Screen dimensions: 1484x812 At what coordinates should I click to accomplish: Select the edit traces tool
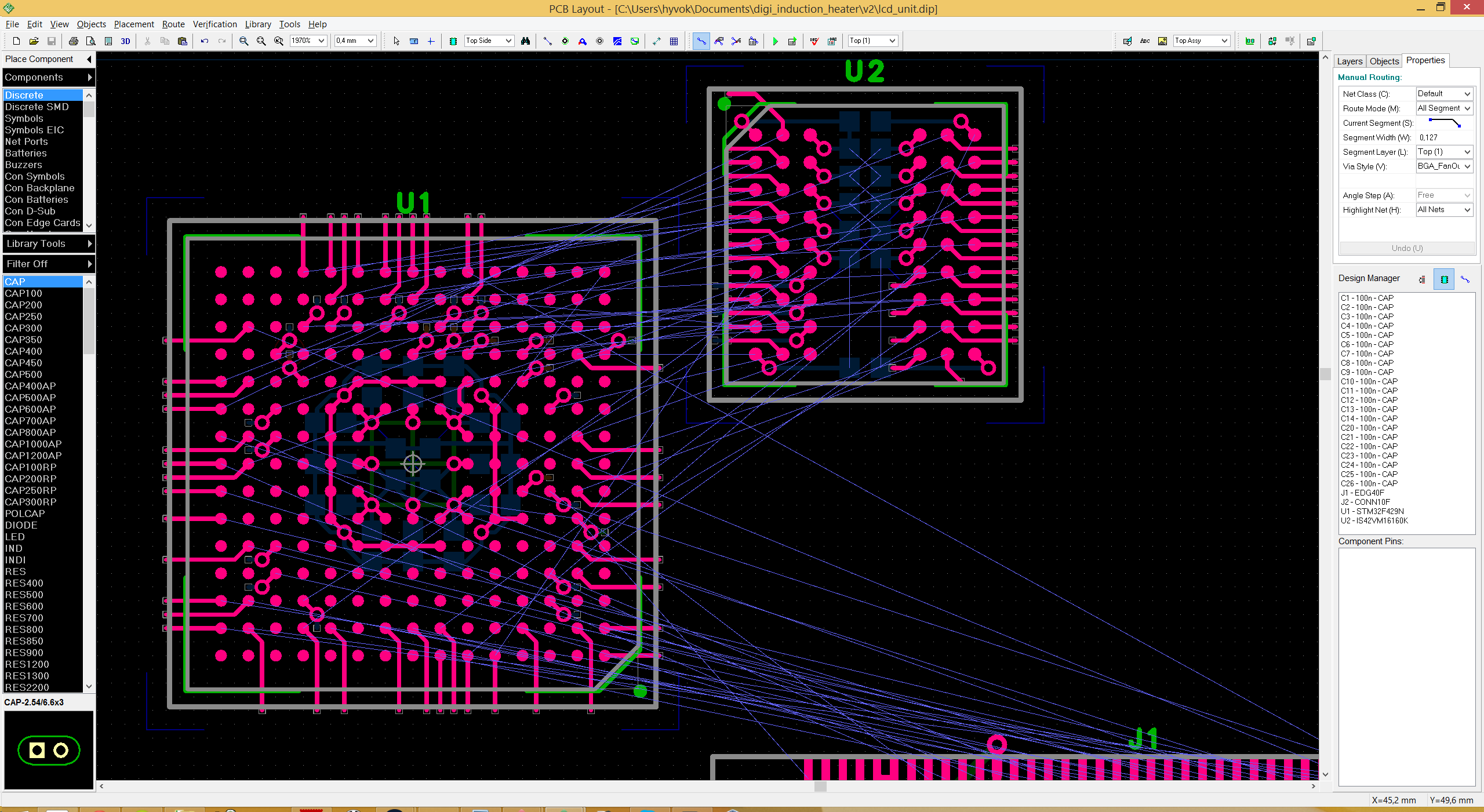point(719,41)
